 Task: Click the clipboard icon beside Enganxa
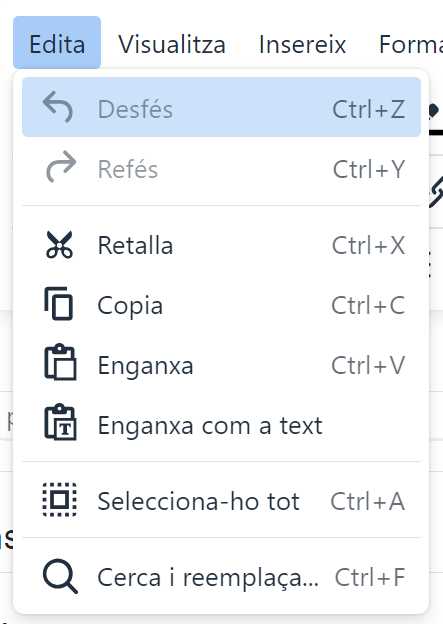pos(60,362)
